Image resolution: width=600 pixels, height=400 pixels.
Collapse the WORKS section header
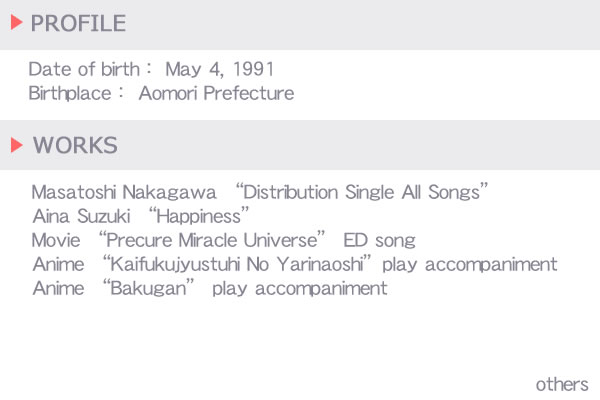point(300,145)
